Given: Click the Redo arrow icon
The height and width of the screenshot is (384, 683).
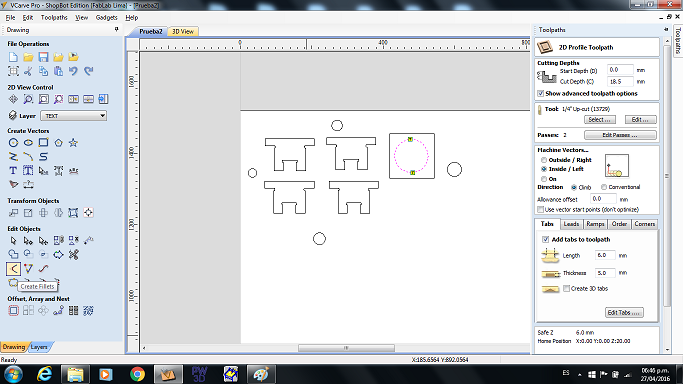Looking at the screenshot, I should click(88, 71).
